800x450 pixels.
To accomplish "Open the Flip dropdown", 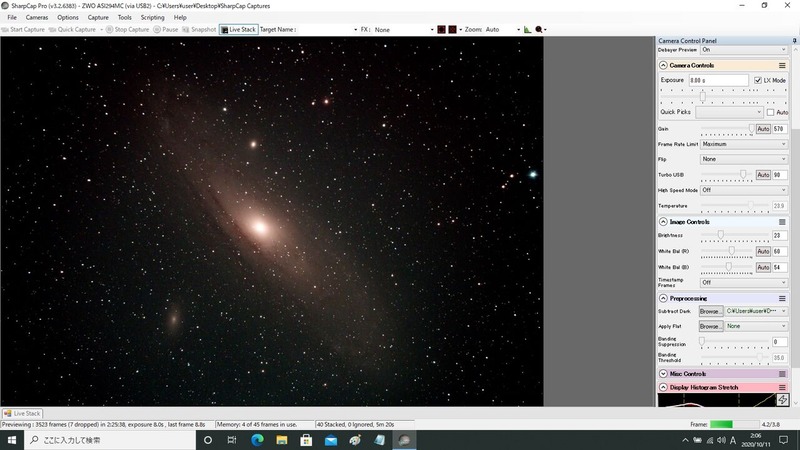I will point(744,159).
